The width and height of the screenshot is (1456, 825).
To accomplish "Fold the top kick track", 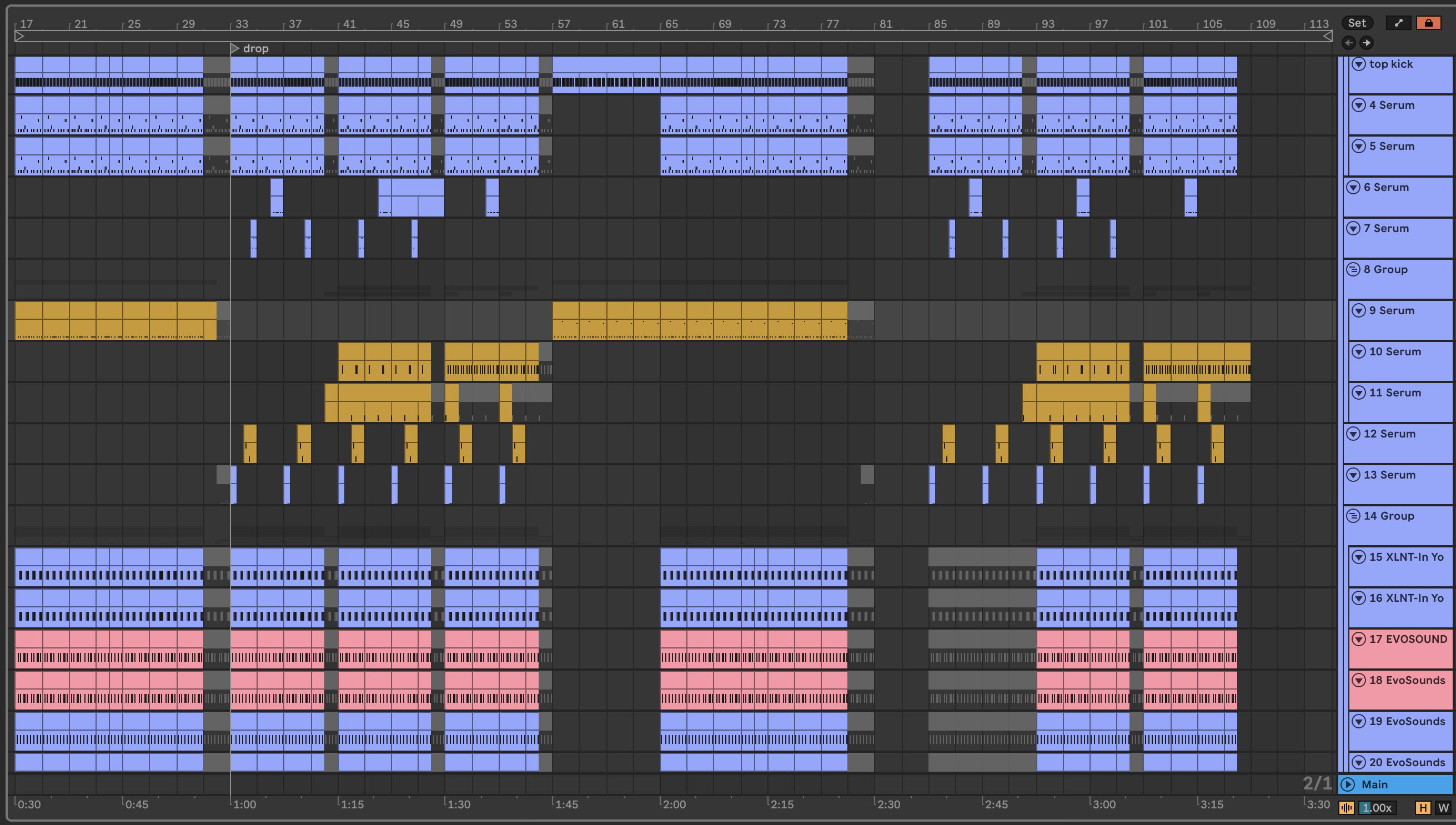I will coord(1358,64).
